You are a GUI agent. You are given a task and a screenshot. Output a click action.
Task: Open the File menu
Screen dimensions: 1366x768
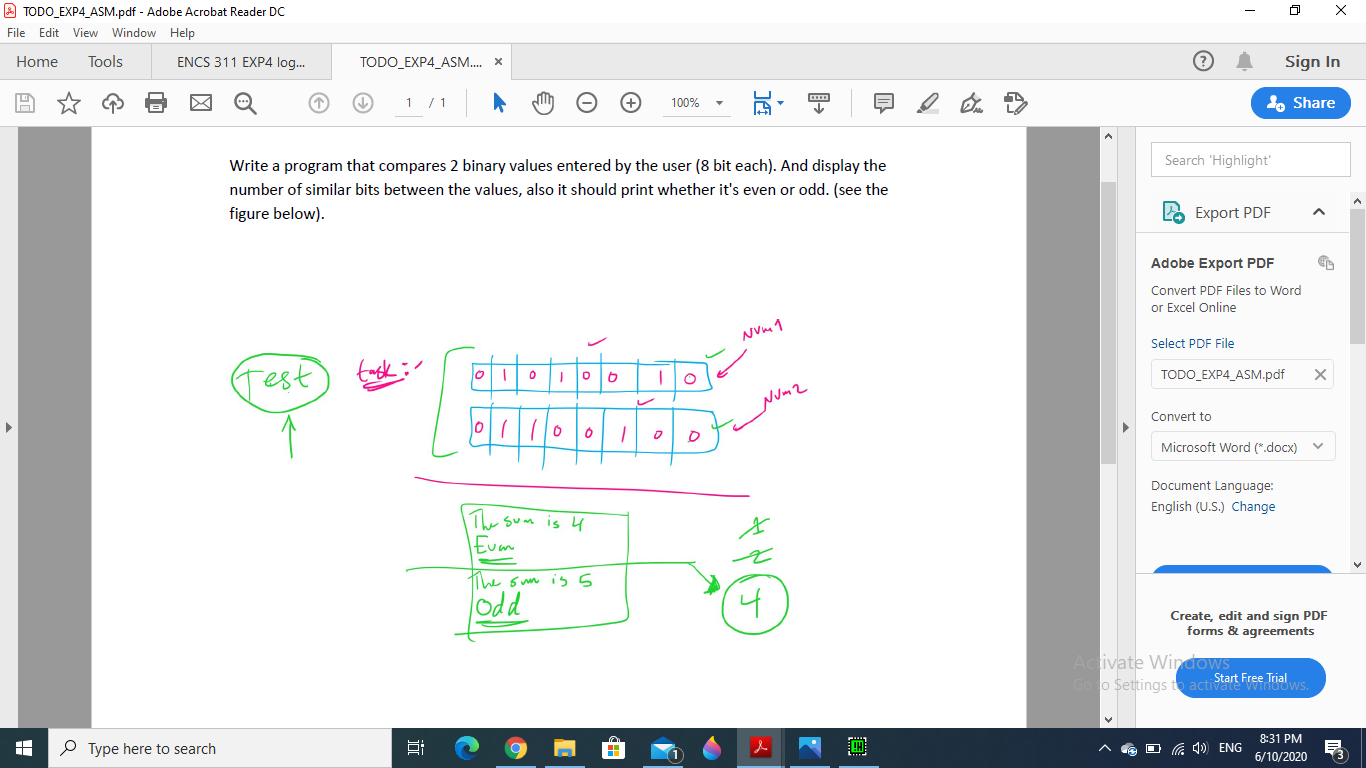click(x=16, y=33)
